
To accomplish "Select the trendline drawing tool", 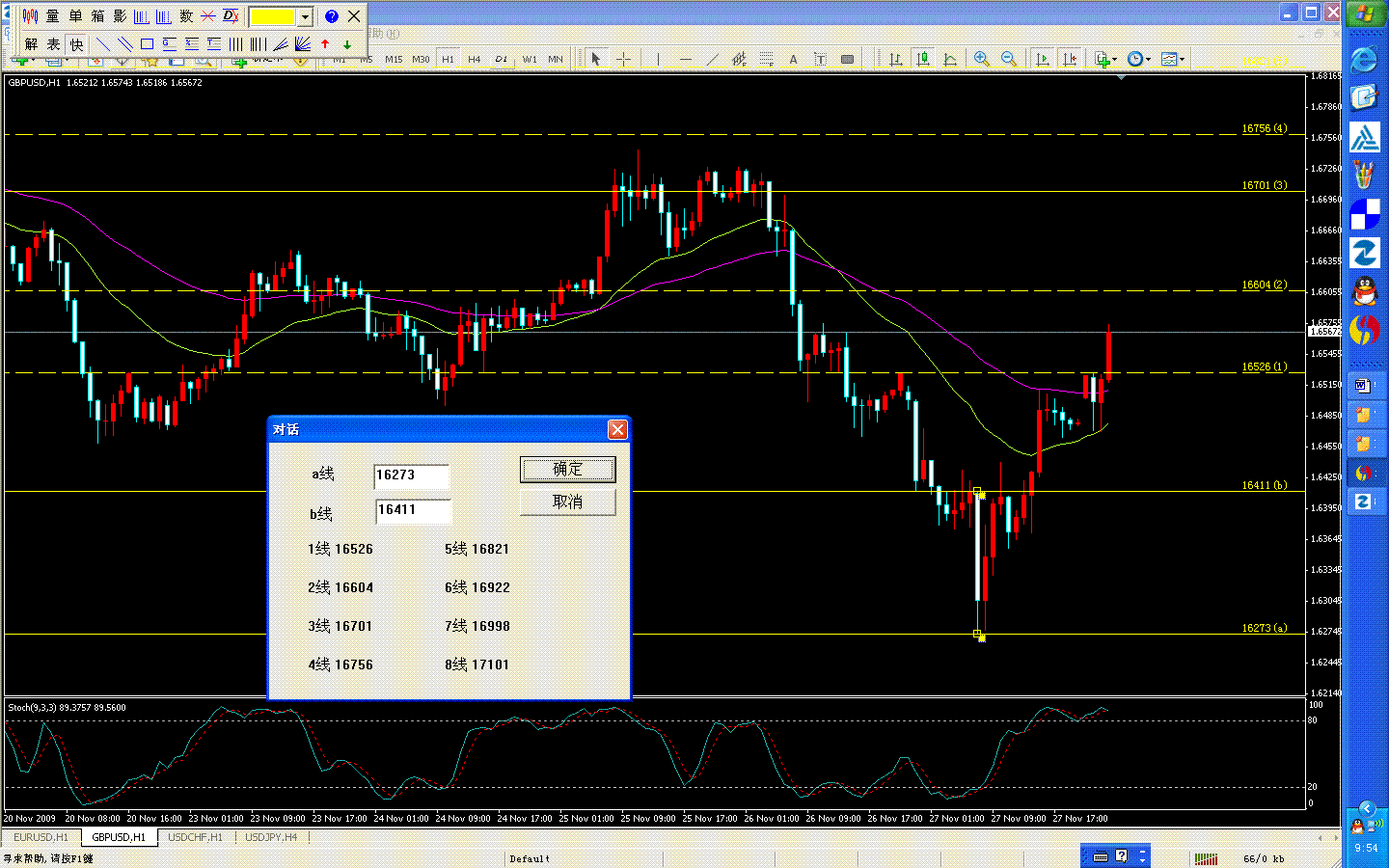I will (x=713, y=60).
